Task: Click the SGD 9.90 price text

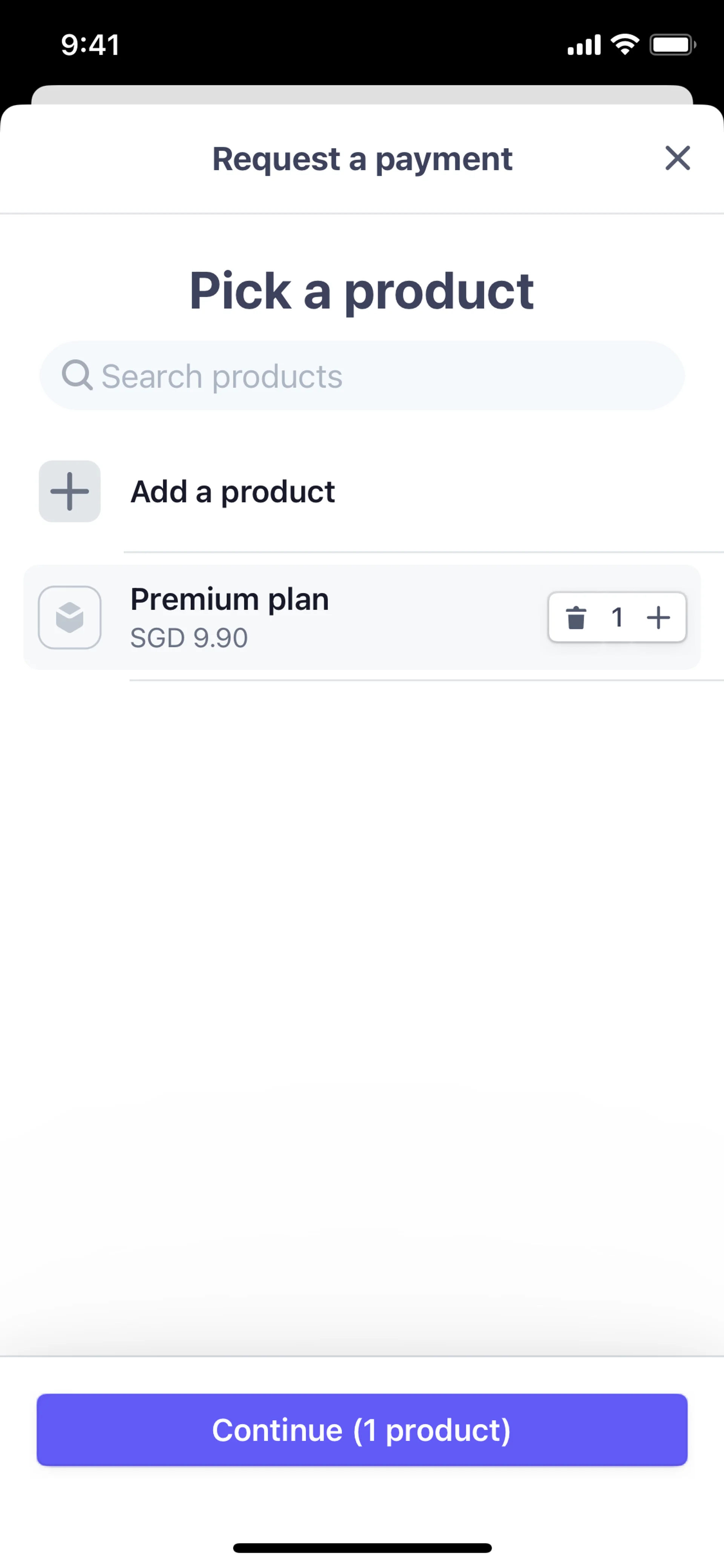Action: click(x=189, y=638)
